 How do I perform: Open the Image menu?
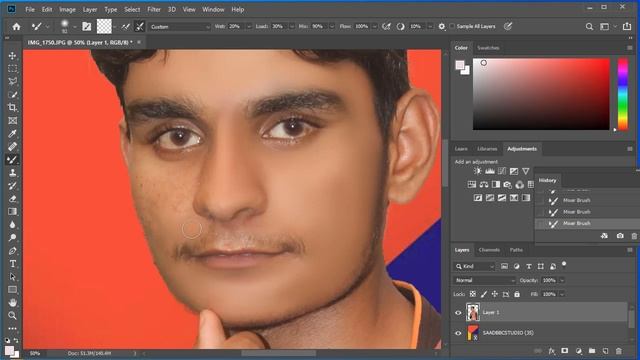(67, 9)
